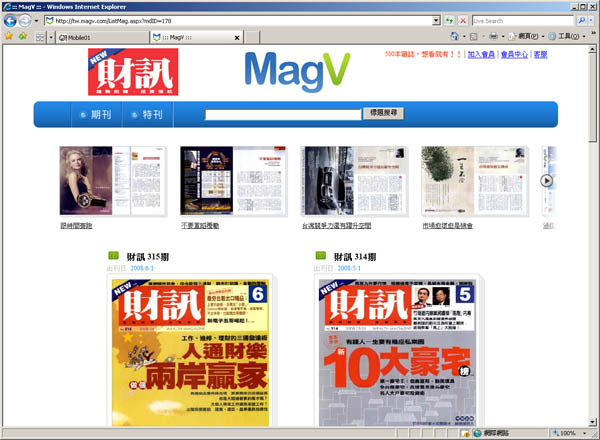The height and width of the screenshot is (440, 600).
Task: Click the address bar URL field
Action: [x=239, y=21]
